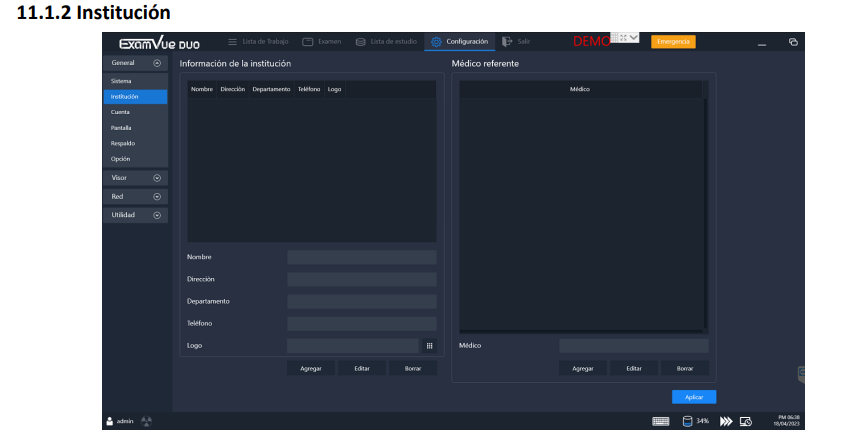Click the Médico list vertical scrollbar
Image resolution: width=861 pixels, height=445 pixels.
pyautogui.click(x=705, y=213)
